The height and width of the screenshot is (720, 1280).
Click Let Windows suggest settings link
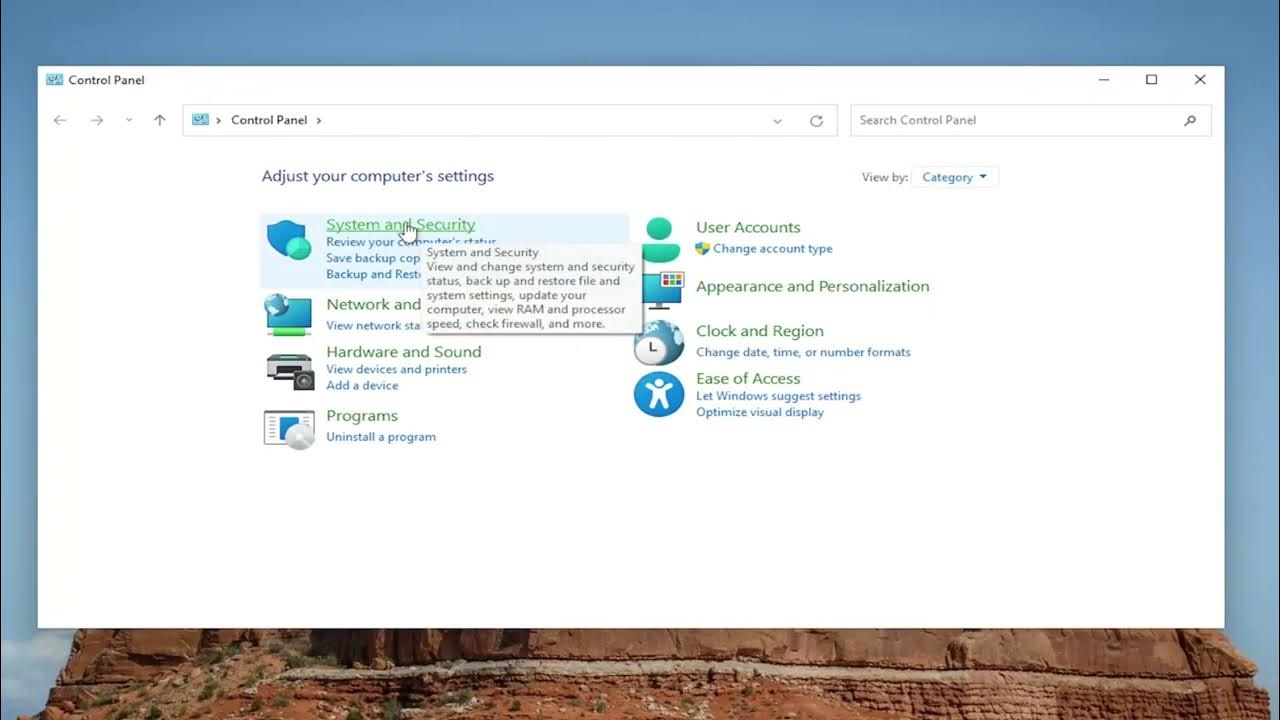click(778, 396)
